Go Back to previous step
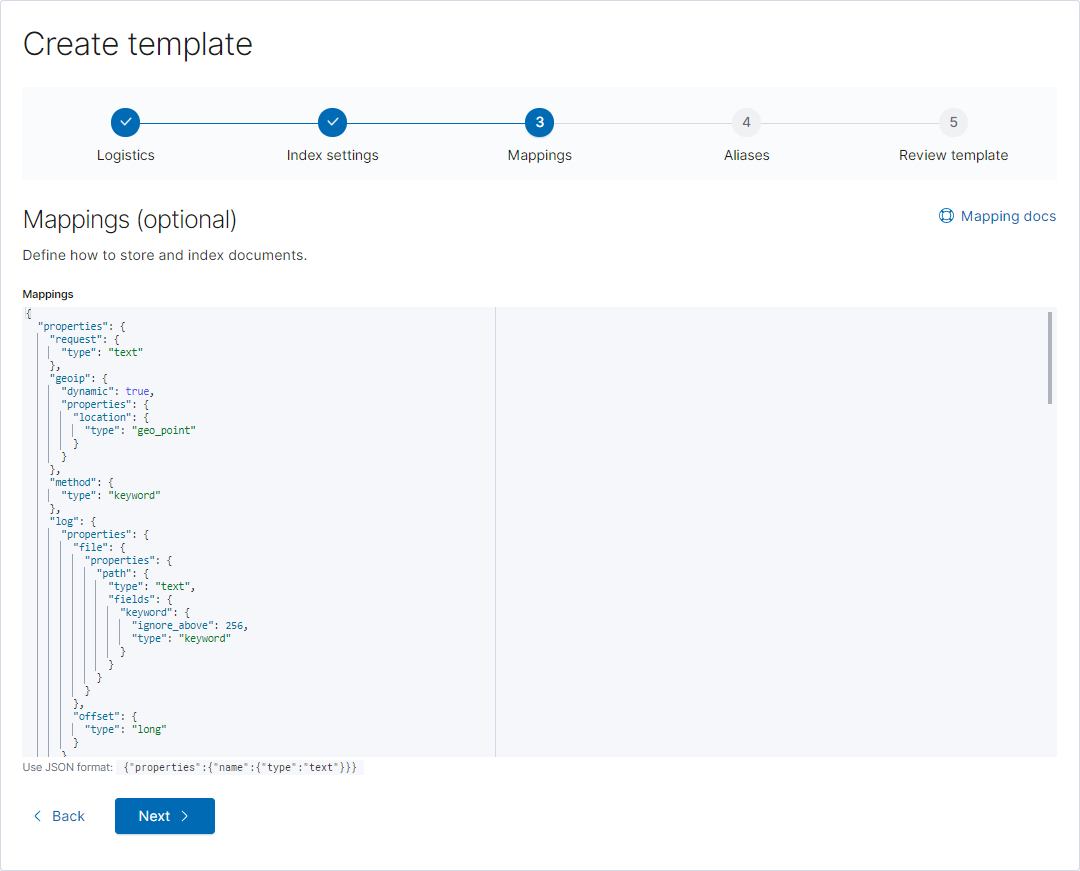The height and width of the screenshot is (871, 1080). click(59, 816)
